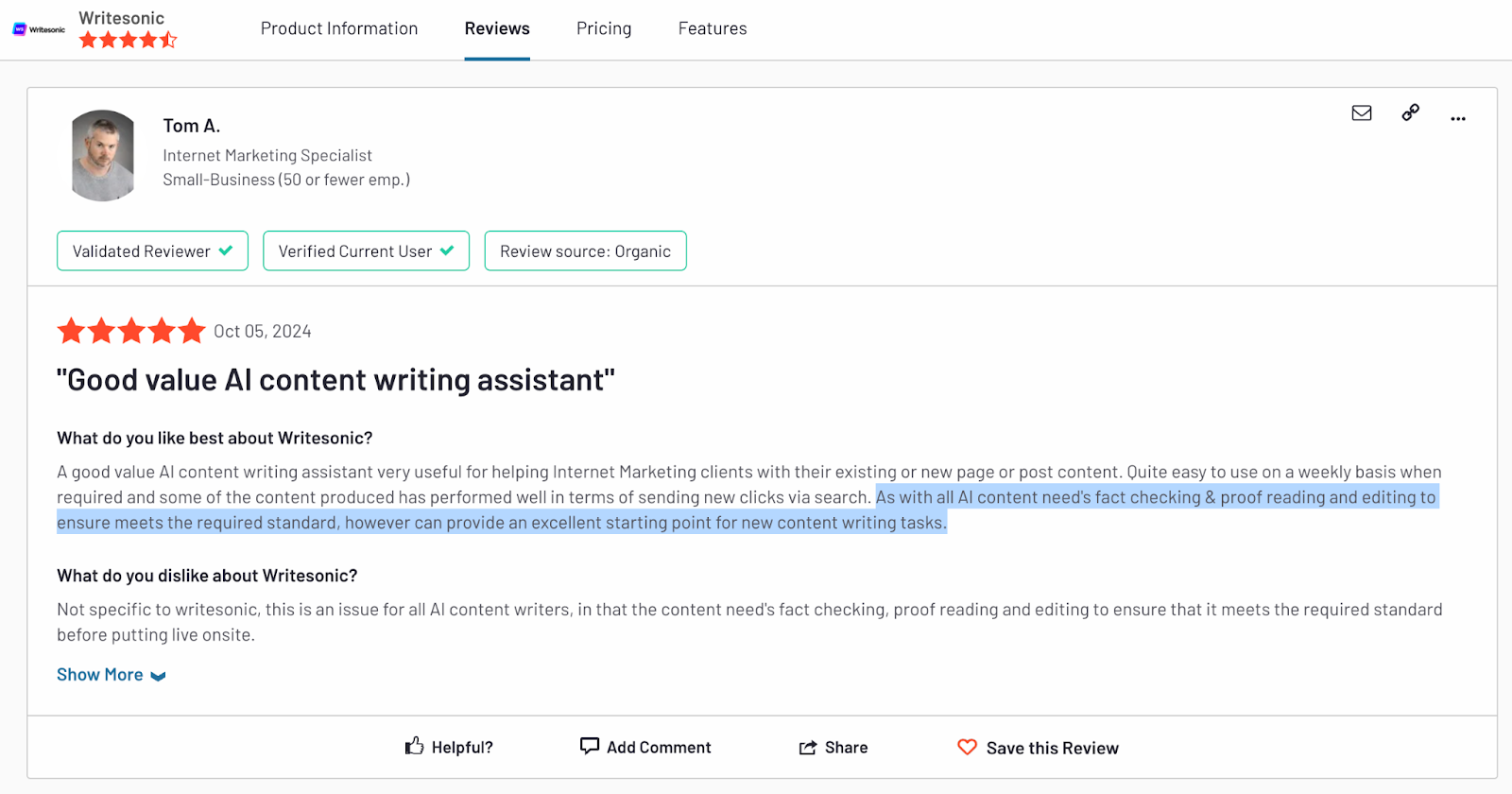Click Tom A.'s profile photo

pyautogui.click(x=103, y=155)
